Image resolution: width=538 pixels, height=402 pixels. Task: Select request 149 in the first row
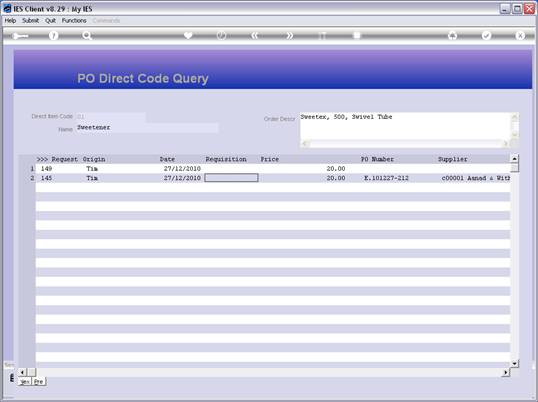point(46,168)
